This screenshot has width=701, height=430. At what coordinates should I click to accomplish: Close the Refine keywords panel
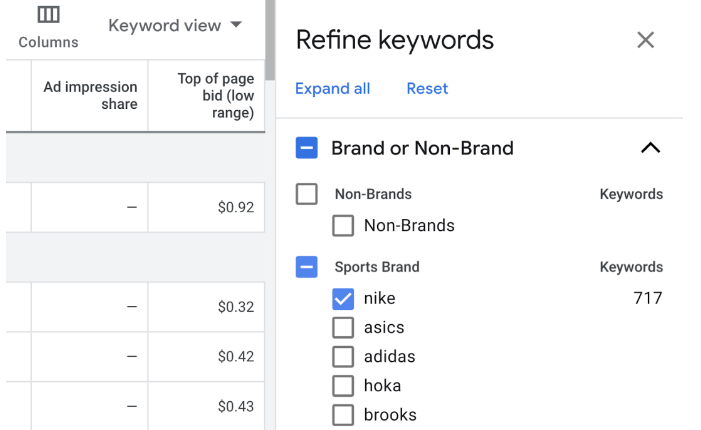pyautogui.click(x=645, y=40)
